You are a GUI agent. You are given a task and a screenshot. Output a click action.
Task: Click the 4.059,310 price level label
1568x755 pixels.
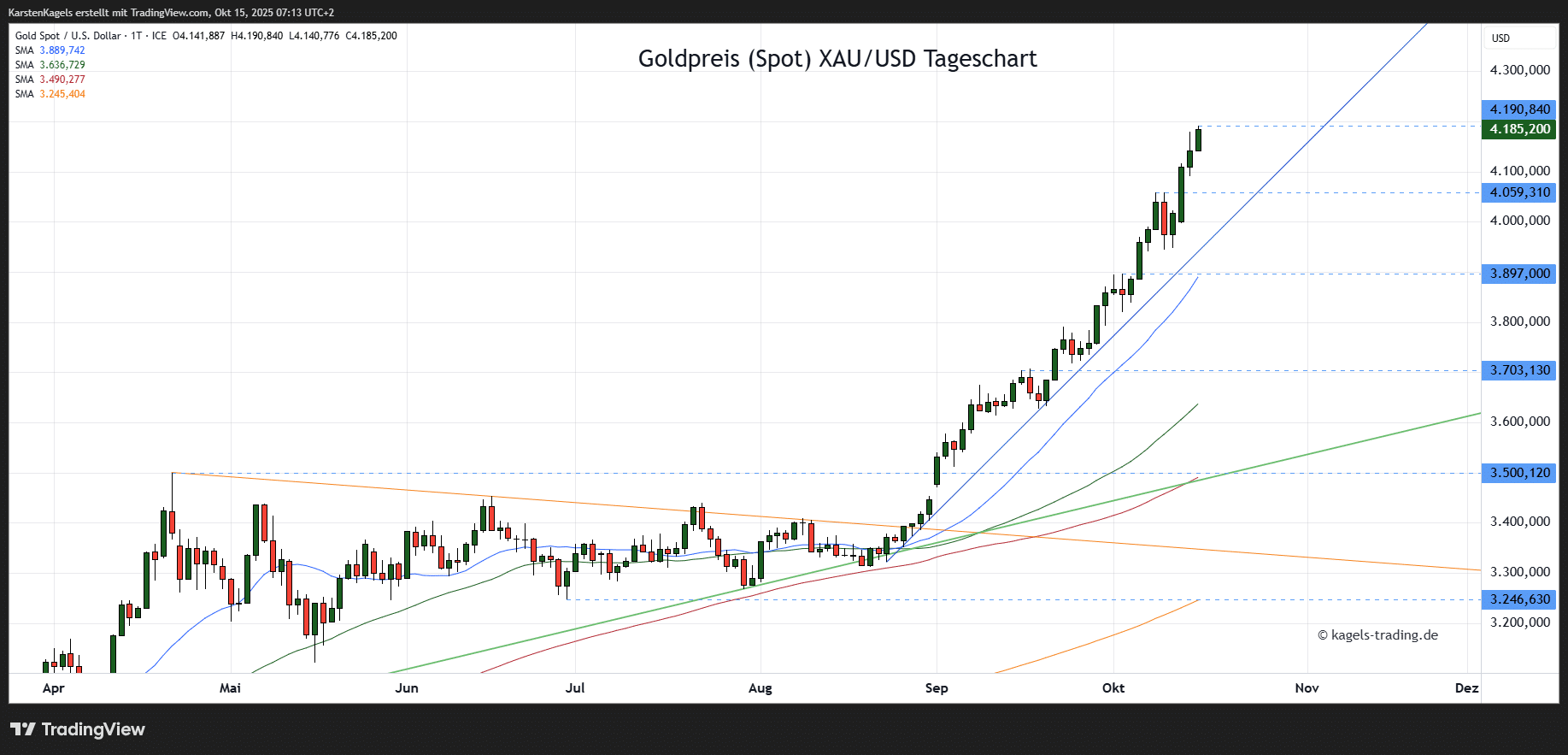pos(1518,192)
